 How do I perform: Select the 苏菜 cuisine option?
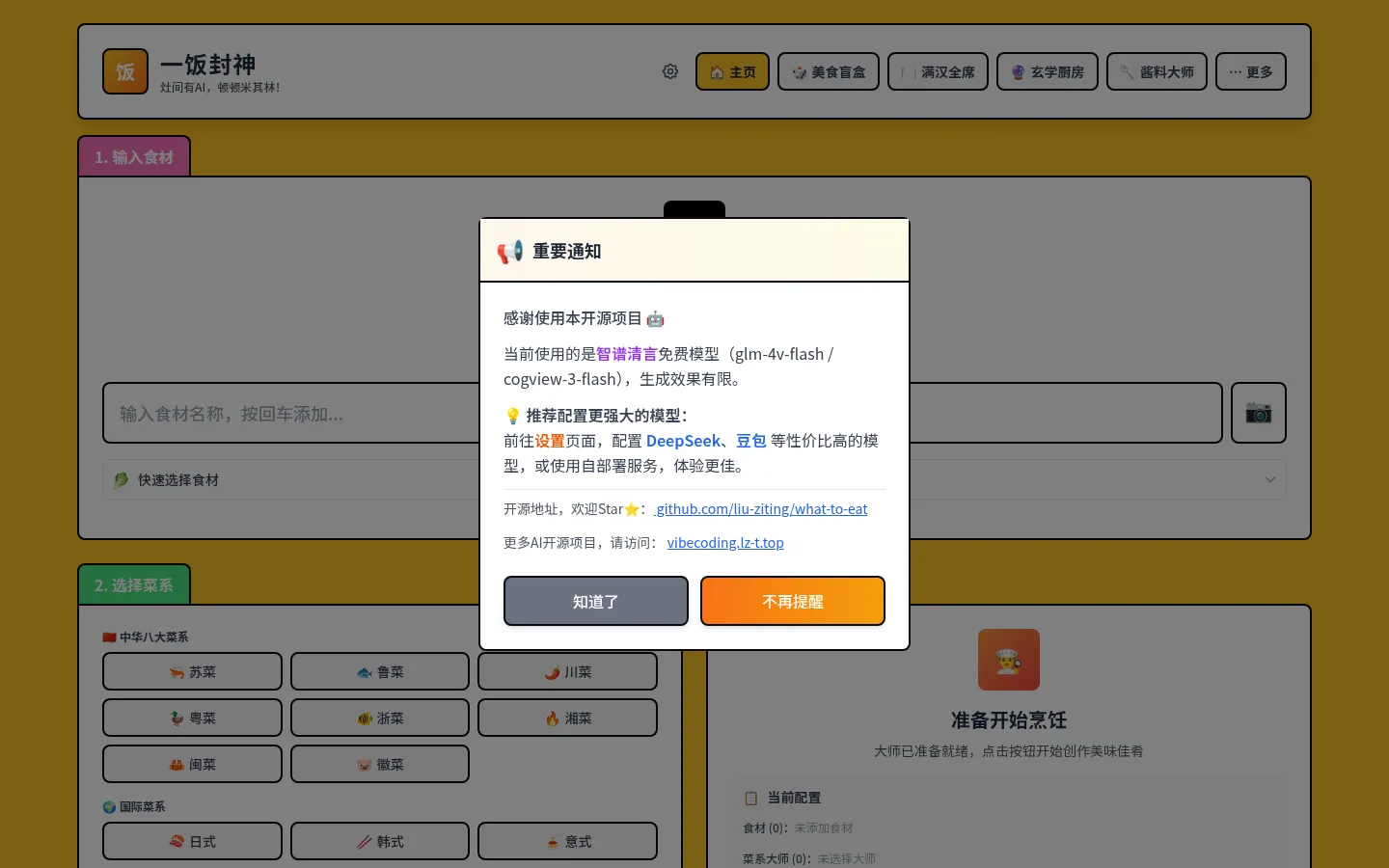pos(192,671)
